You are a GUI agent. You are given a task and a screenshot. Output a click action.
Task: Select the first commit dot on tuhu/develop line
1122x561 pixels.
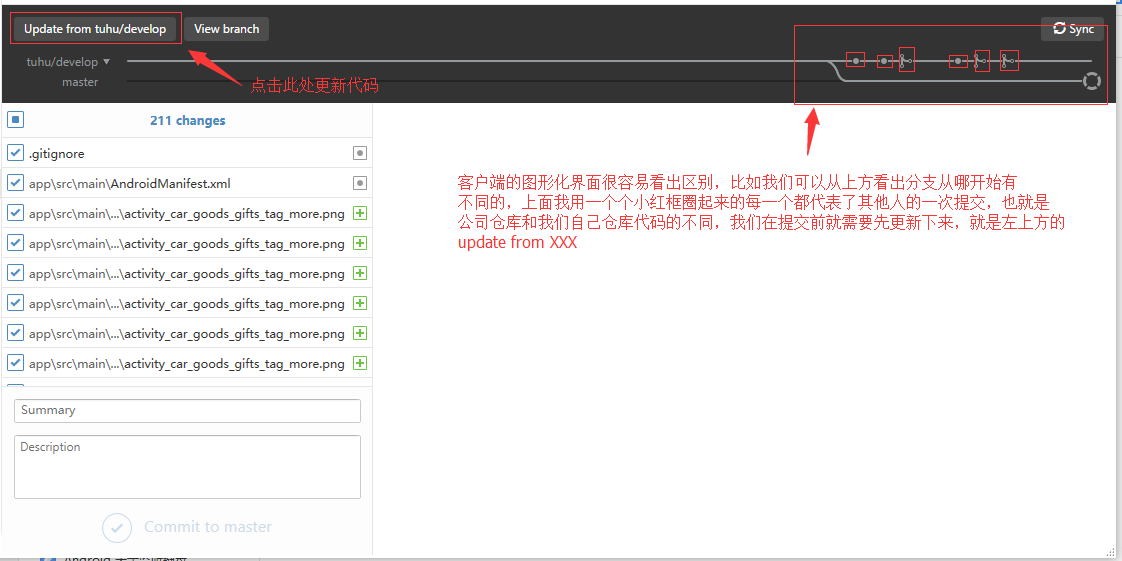click(856, 61)
